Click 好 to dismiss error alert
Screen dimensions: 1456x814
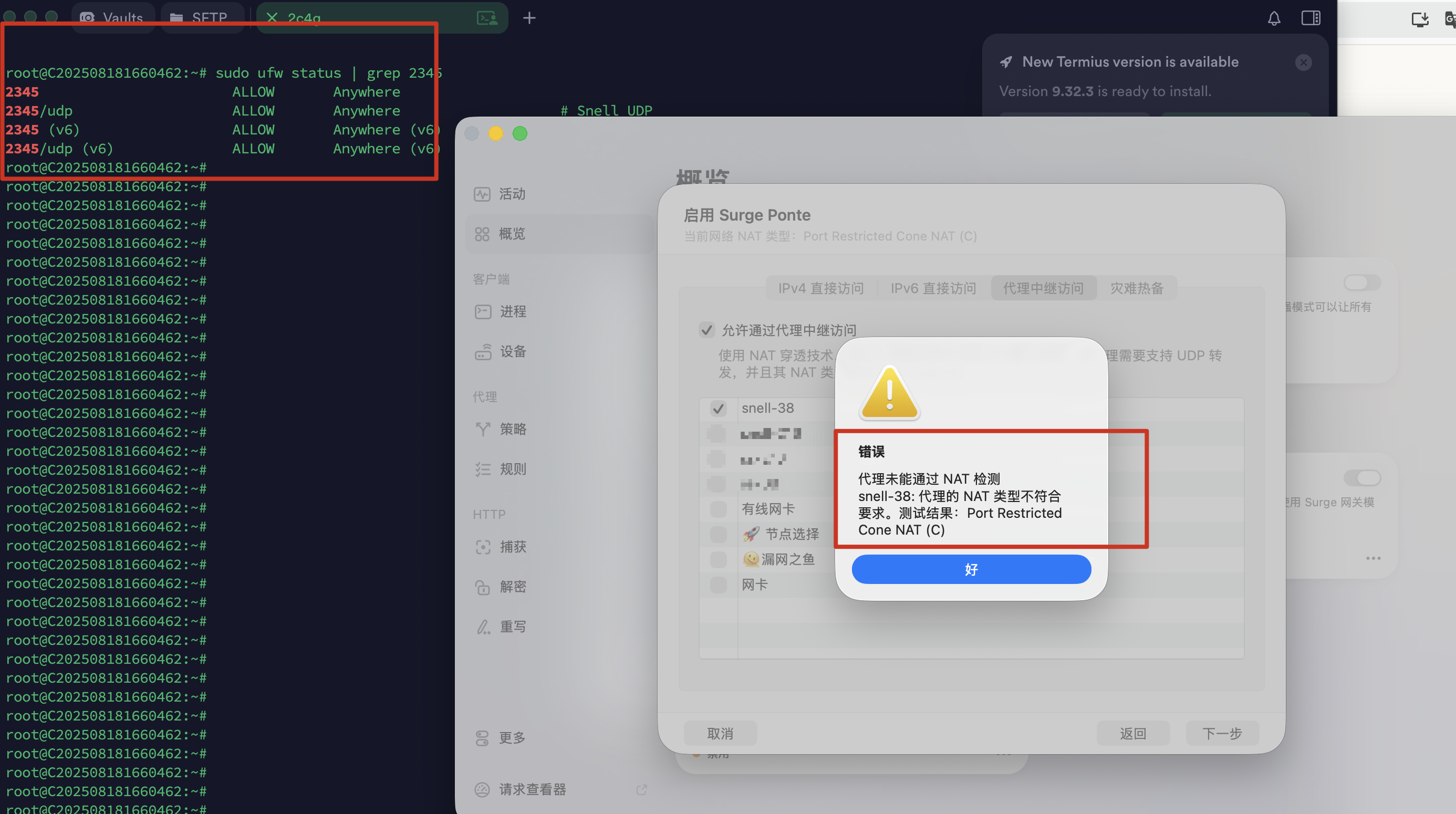click(971, 569)
